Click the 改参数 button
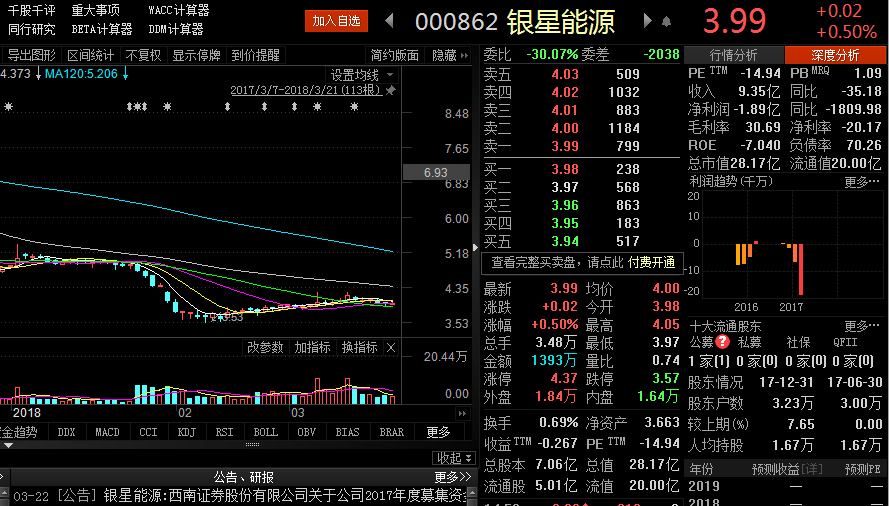Image resolution: width=889 pixels, height=506 pixels. point(265,348)
